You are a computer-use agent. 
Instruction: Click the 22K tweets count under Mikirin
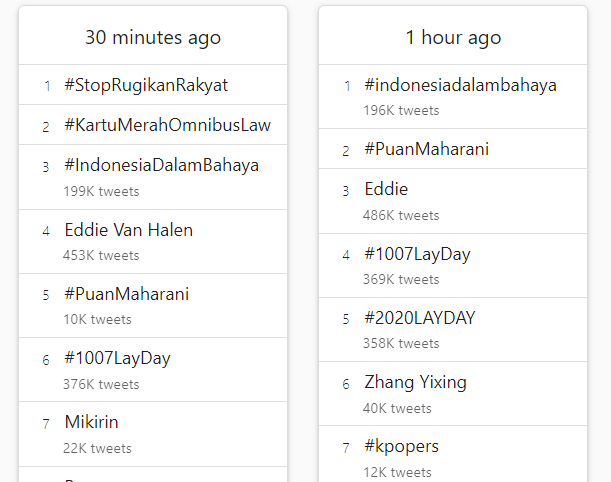97,448
